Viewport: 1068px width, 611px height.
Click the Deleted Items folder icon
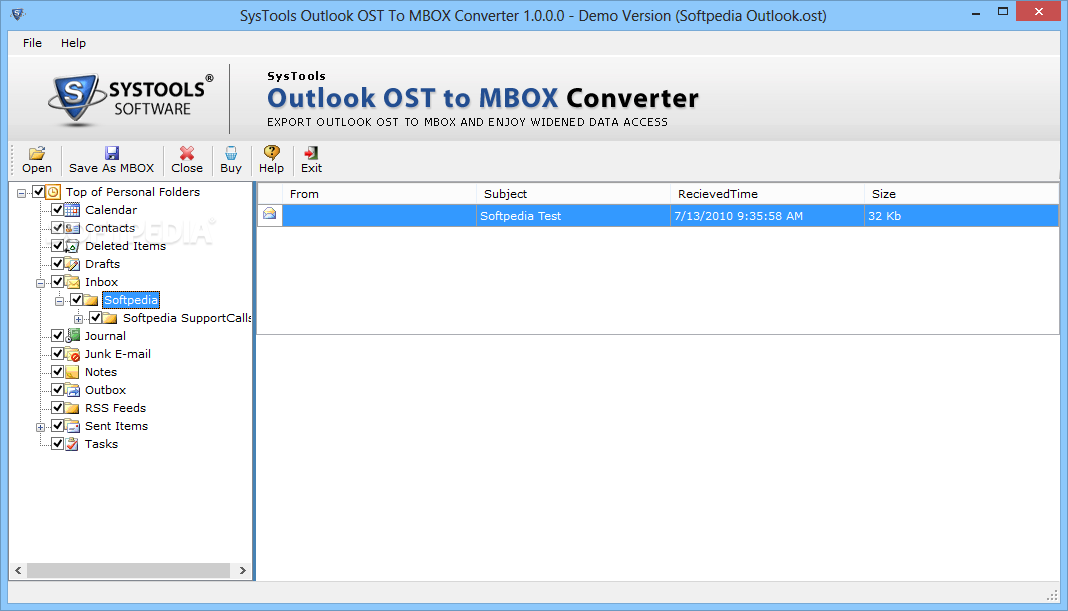point(72,246)
